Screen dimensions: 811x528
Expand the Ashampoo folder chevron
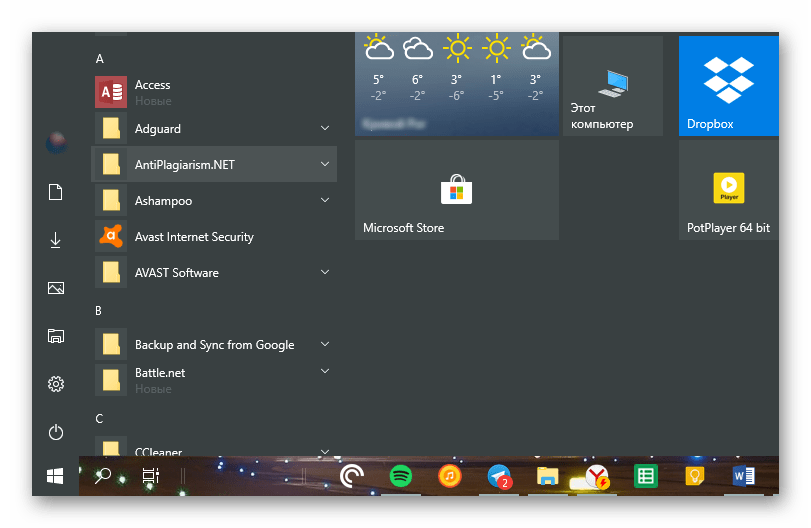point(325,201)
